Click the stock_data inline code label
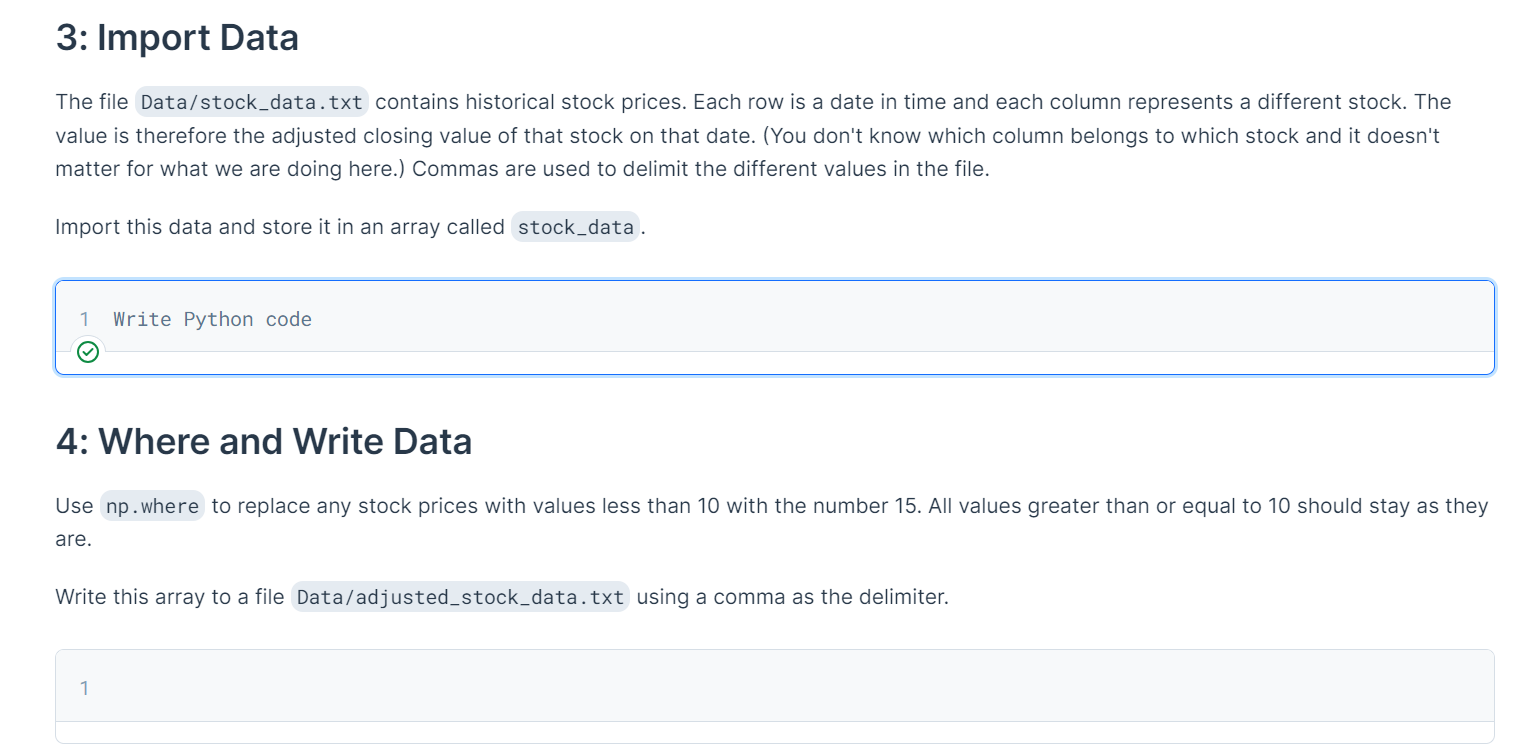The image size is (1539, 753). (575, 227)
